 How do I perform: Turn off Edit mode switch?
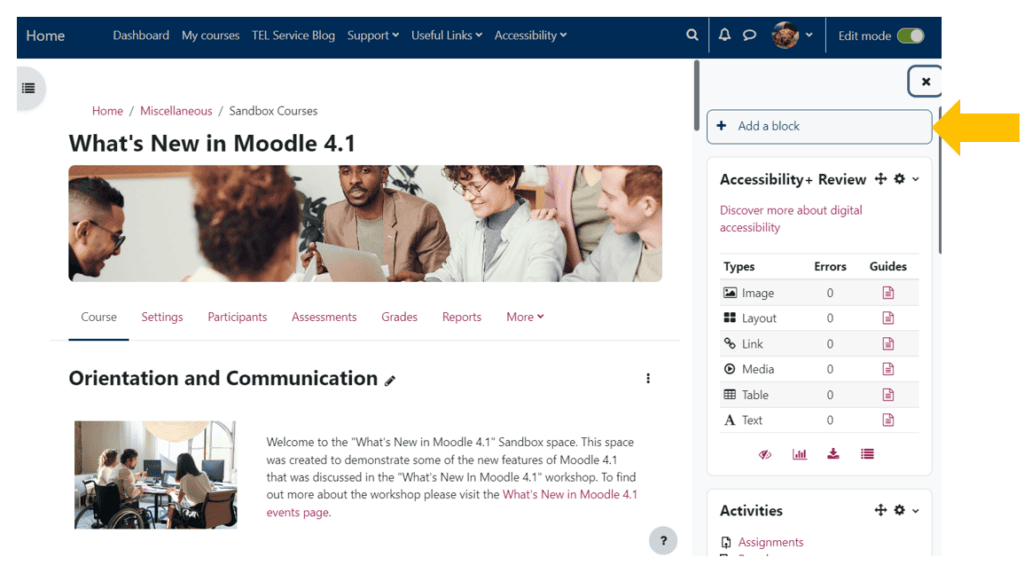[x=910, y=36]
